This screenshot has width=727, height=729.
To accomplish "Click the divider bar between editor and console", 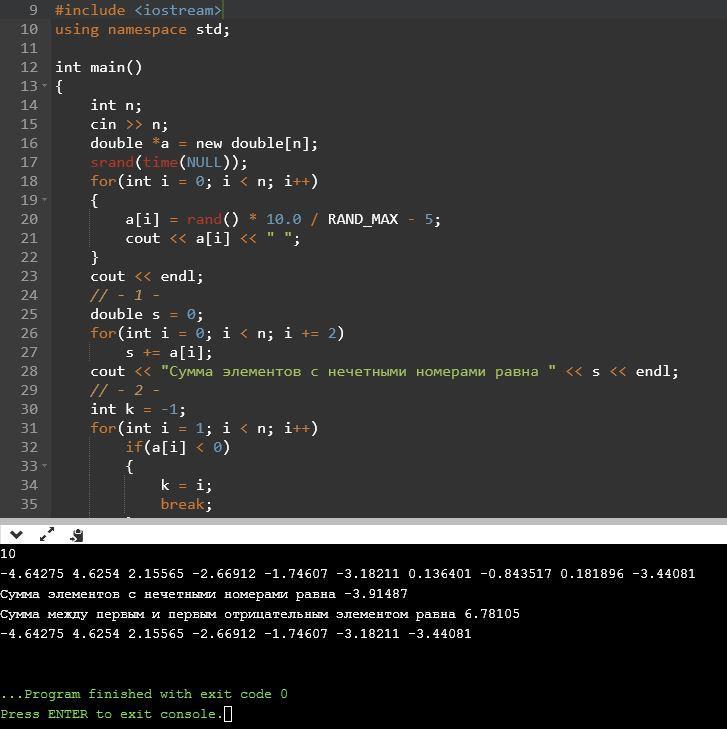I will coord(364,521).
